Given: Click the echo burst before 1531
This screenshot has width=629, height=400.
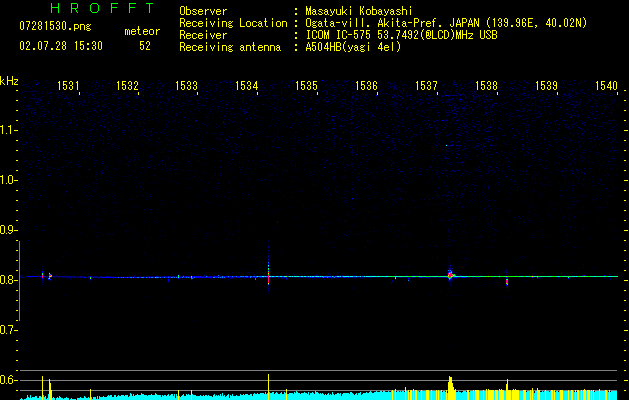Looking at the screenshot, I should coord(50,276).
